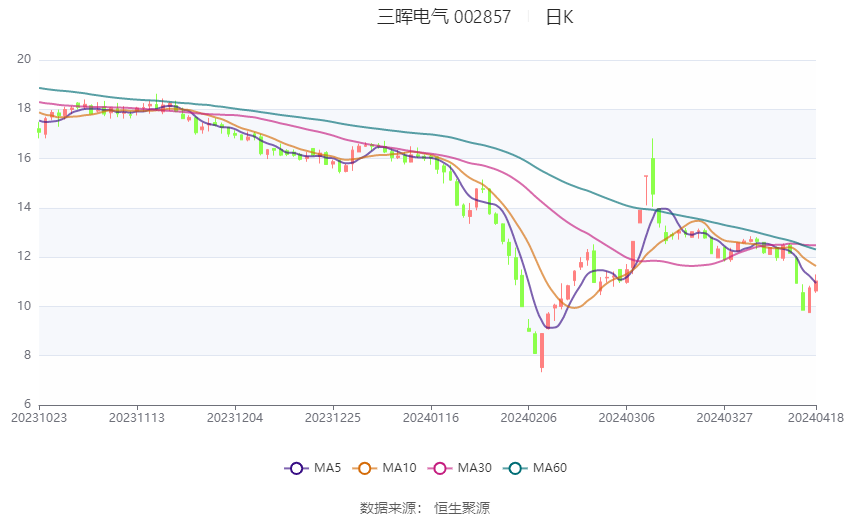Click the 20231225 date tick label
The width and height of the screenshot is (850, 516).
click(x=333, y=418)
